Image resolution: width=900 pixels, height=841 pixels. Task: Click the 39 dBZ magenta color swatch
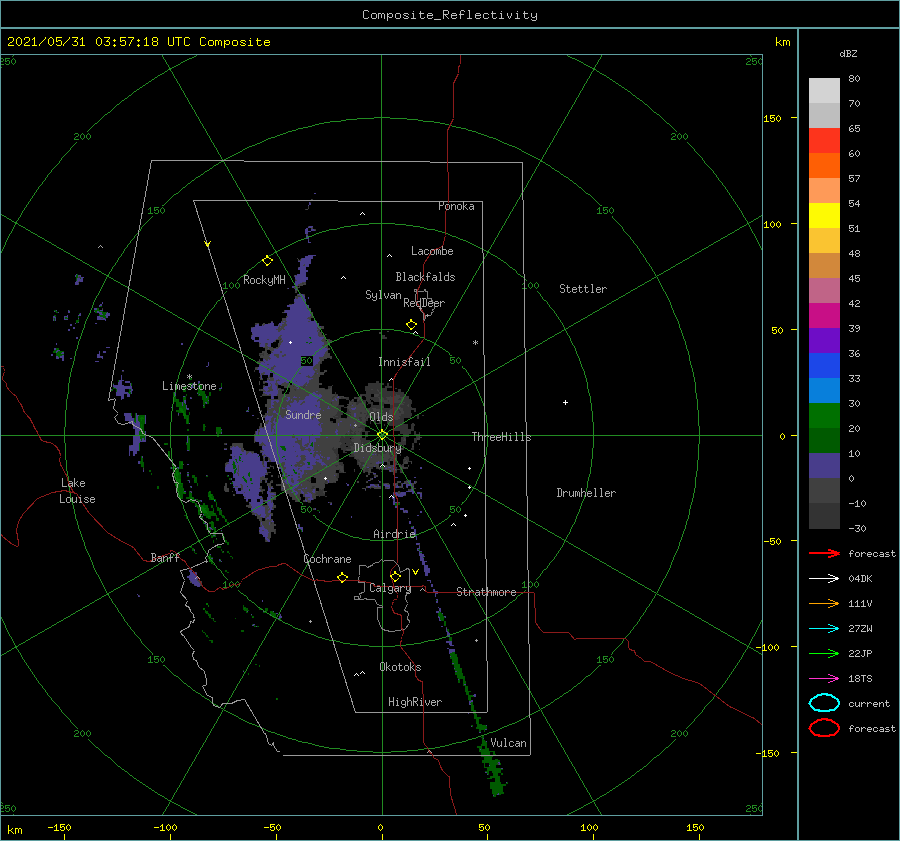[x=824, y=315]
